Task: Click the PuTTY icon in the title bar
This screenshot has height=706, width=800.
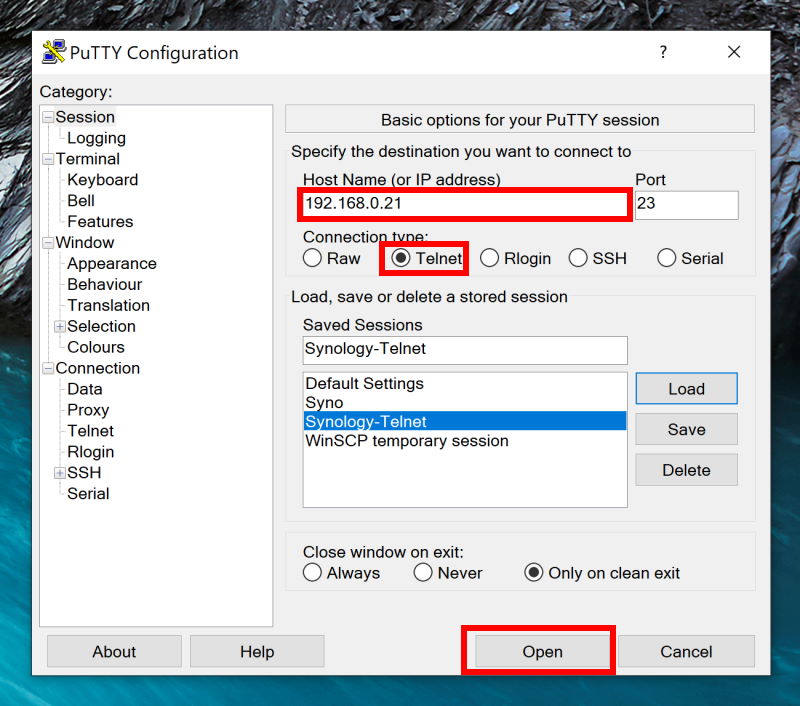Action: (54, 52)
